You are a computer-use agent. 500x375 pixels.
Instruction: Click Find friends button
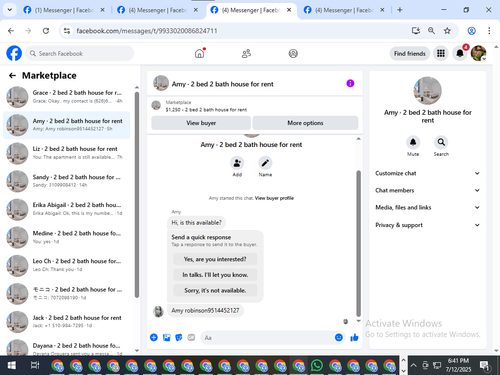410,53
